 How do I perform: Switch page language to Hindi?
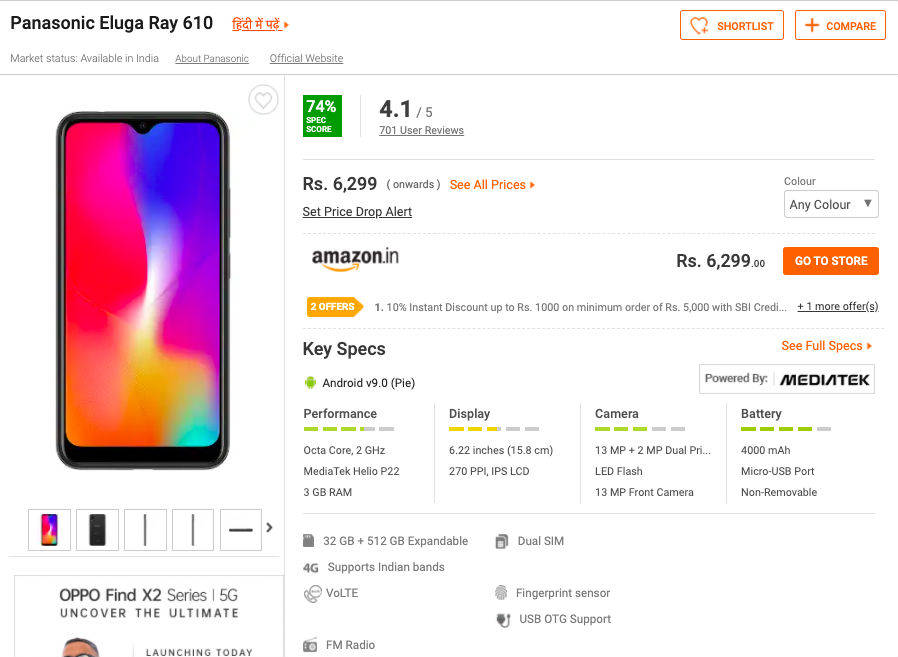click(x=260, y=24)
